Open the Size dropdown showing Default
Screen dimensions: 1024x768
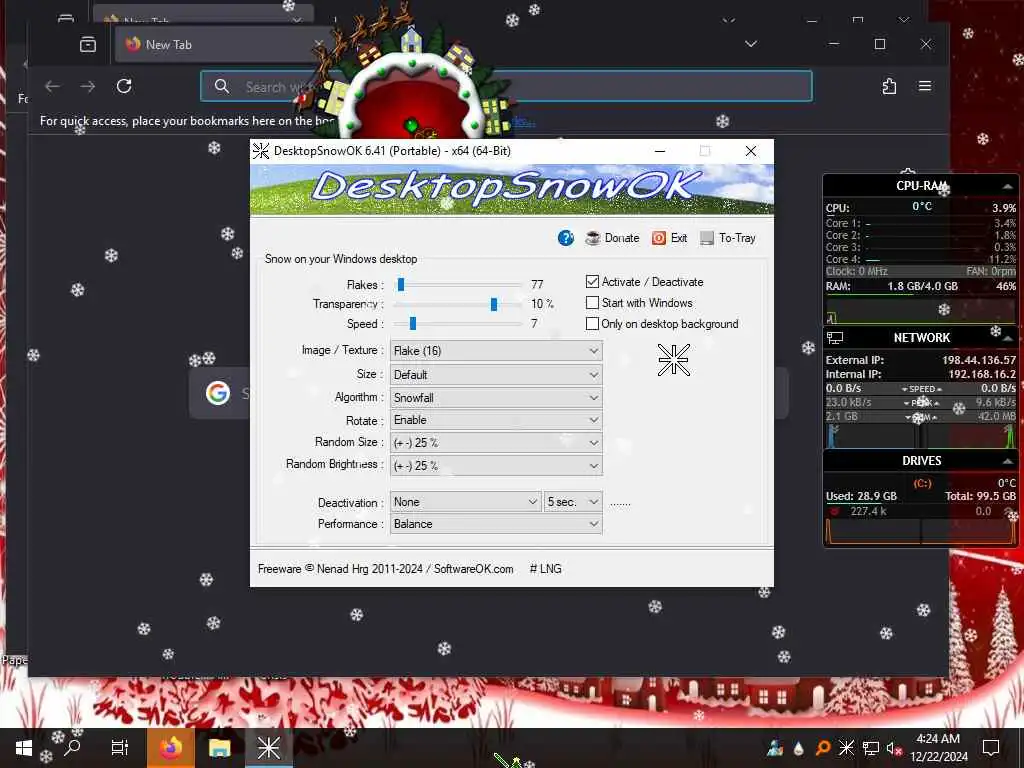point(496,375)
